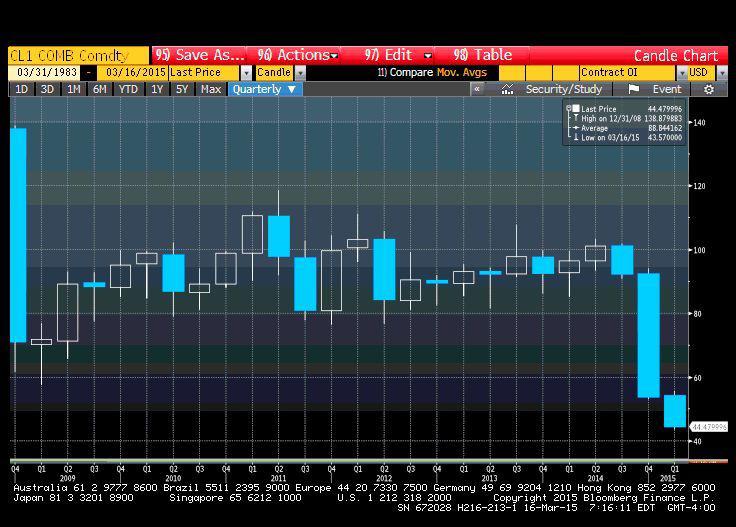This screenshot has height=527, width=736.
Task: Click the USD currency field
Action: tap(702, 73)
